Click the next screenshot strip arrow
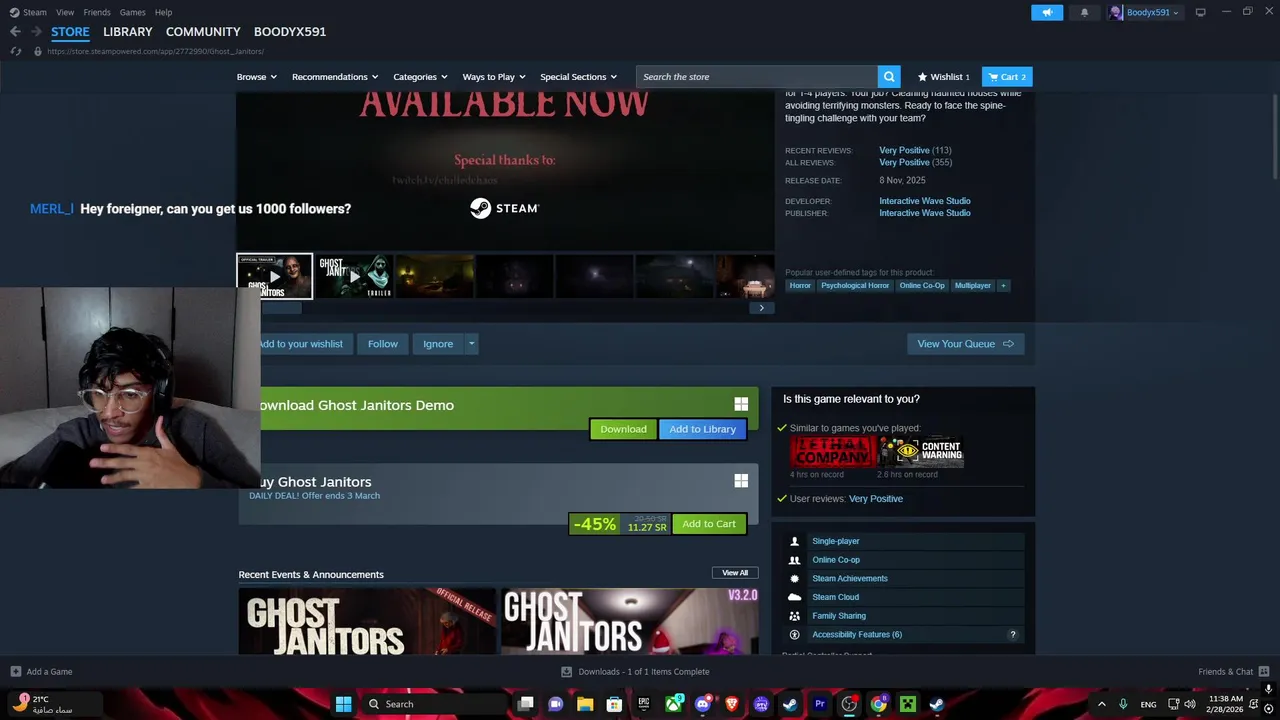This screenshot has width=1280, height=720. coord(761,308)
